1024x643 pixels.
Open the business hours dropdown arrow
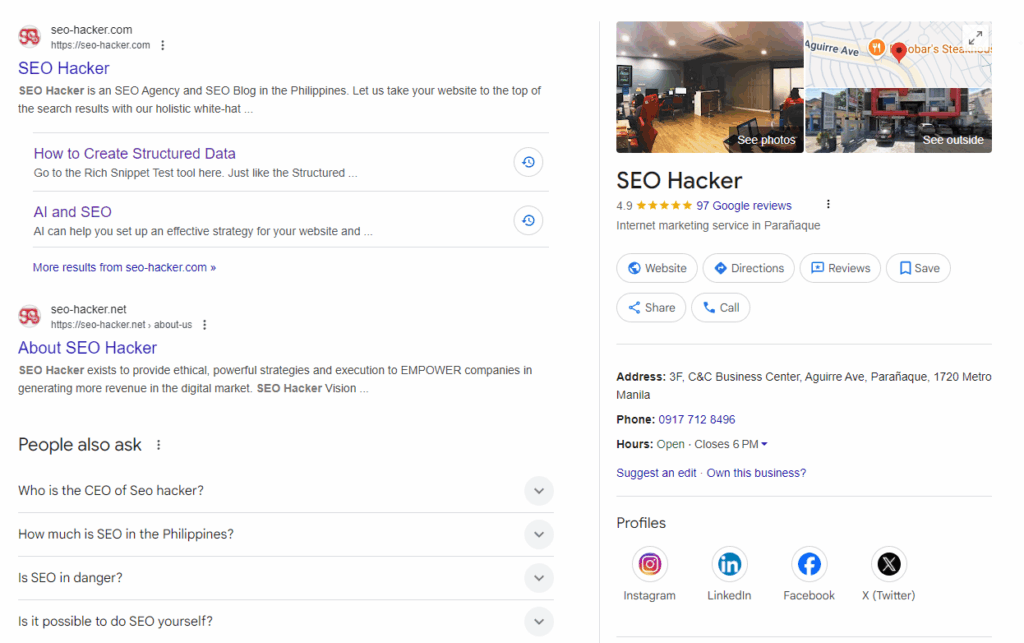point(765,444)
